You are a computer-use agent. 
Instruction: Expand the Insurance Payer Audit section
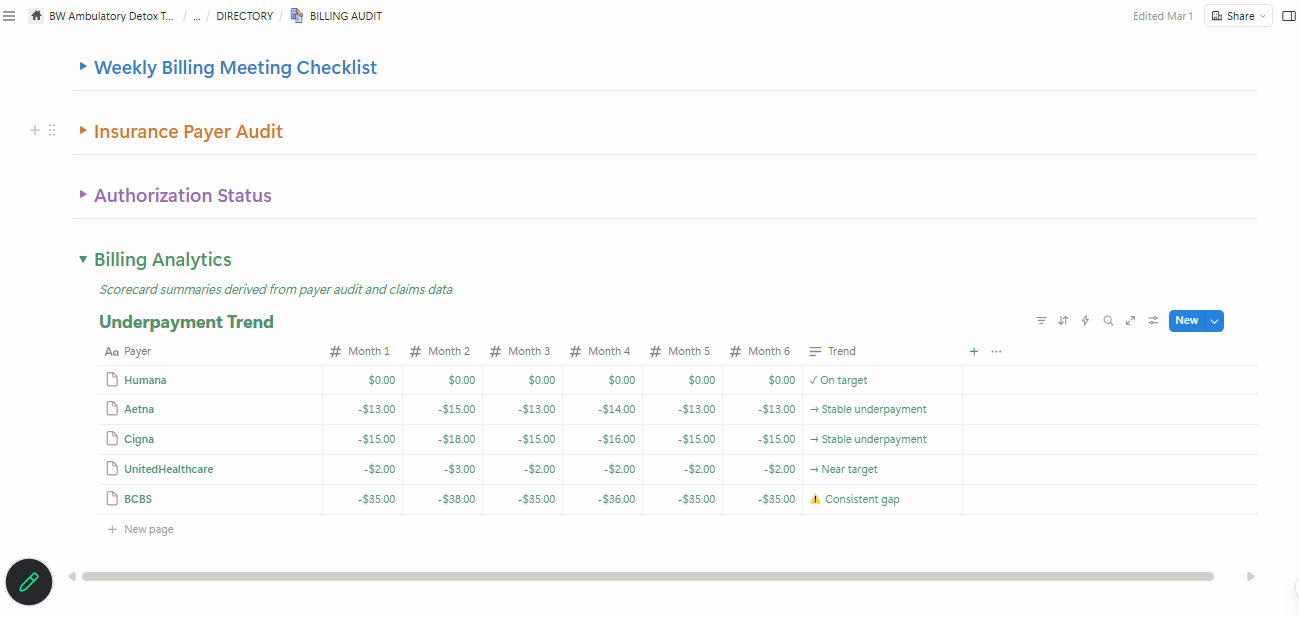[82, 131]
